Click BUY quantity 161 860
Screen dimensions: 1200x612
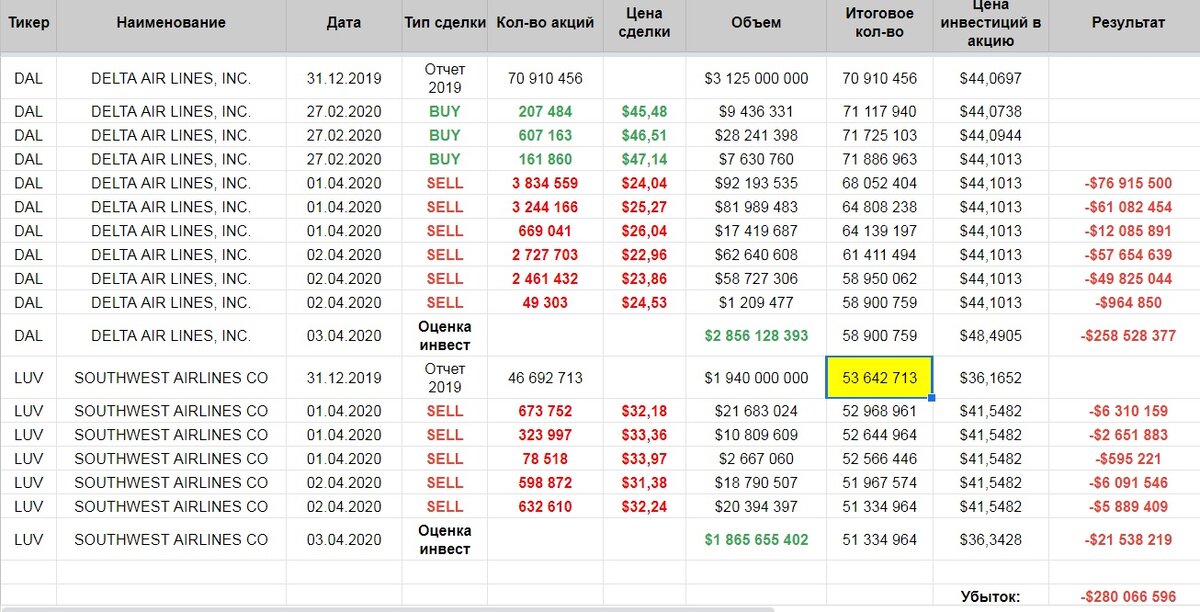(546, 159)
